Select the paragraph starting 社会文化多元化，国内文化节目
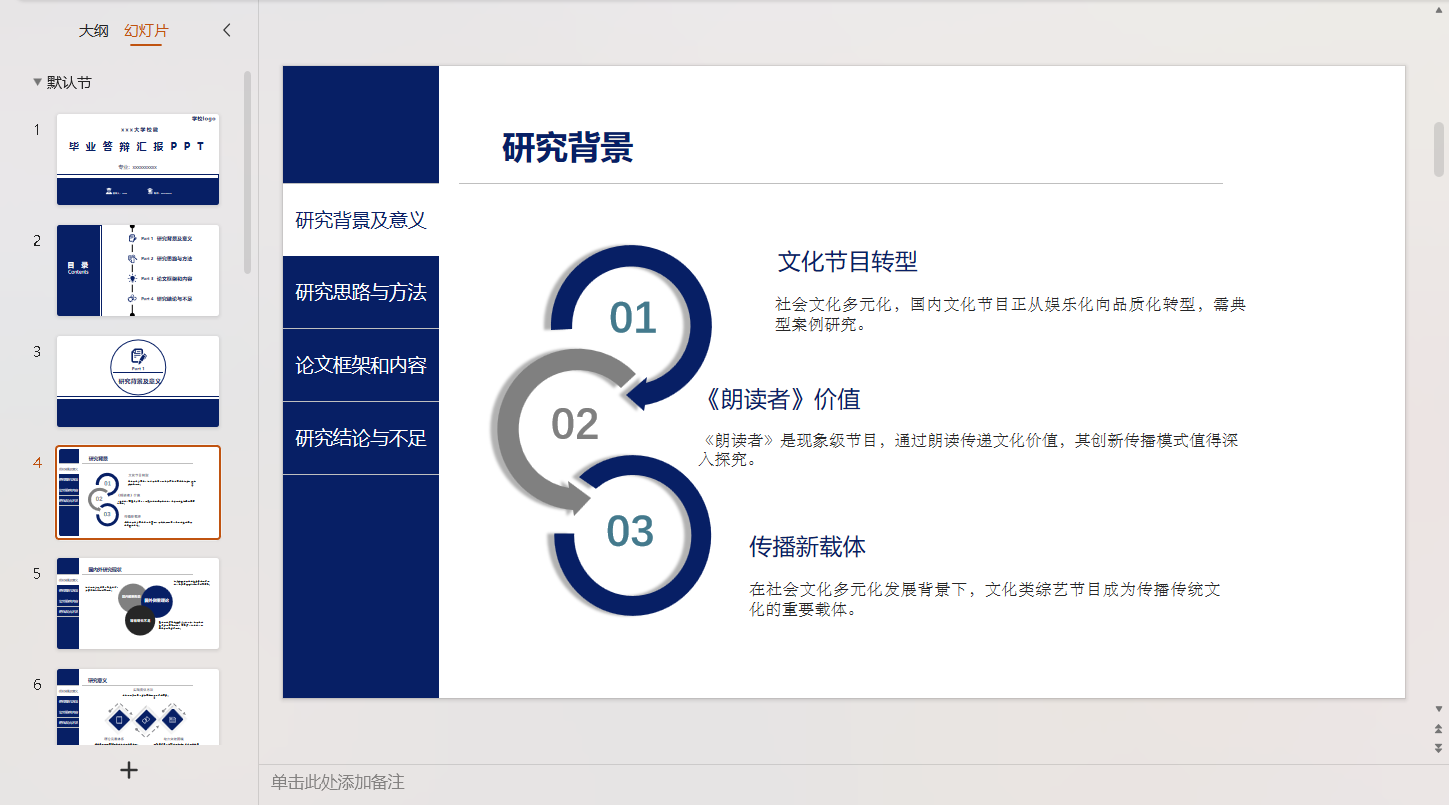The width and height of the screenshot is (1449, 805). click(1010, 314)
